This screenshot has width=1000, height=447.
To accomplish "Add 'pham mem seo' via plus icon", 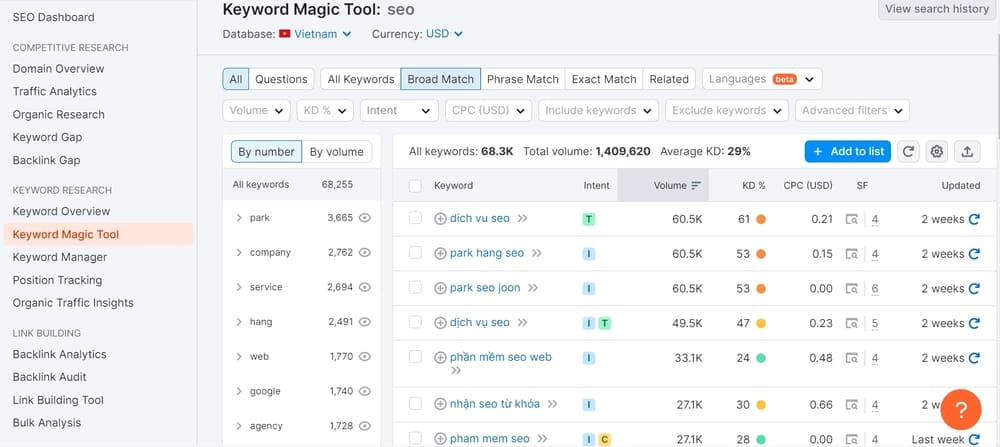I will tap(440, 439).
